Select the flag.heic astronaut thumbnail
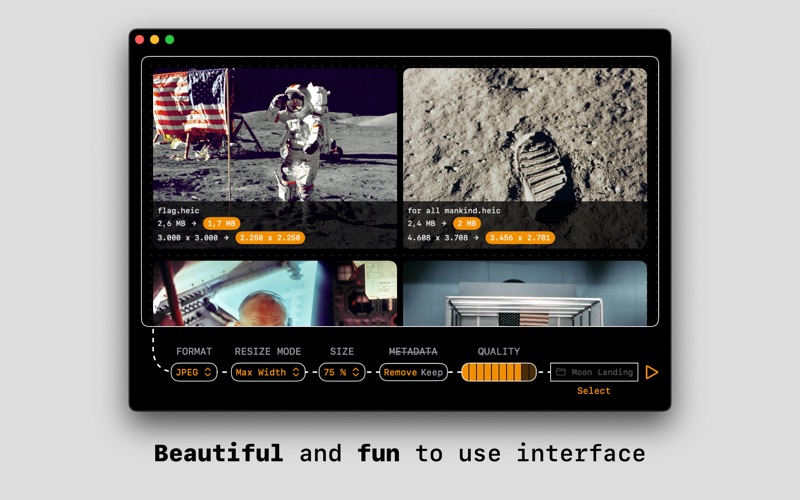The width and height of the screenshot is (800, 500). pos(274,158)
